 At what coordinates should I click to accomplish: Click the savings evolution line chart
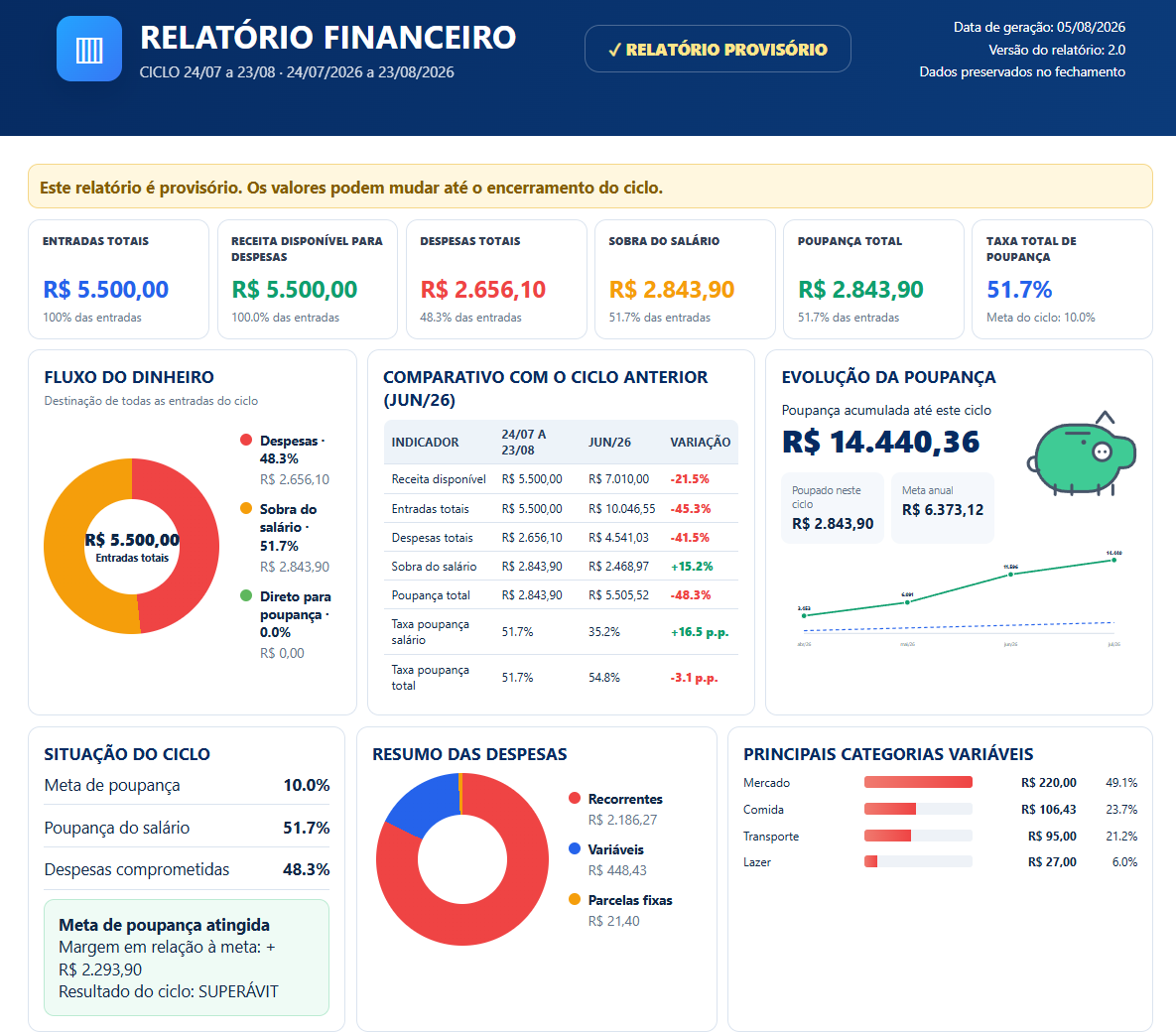[x=960, y=599]
